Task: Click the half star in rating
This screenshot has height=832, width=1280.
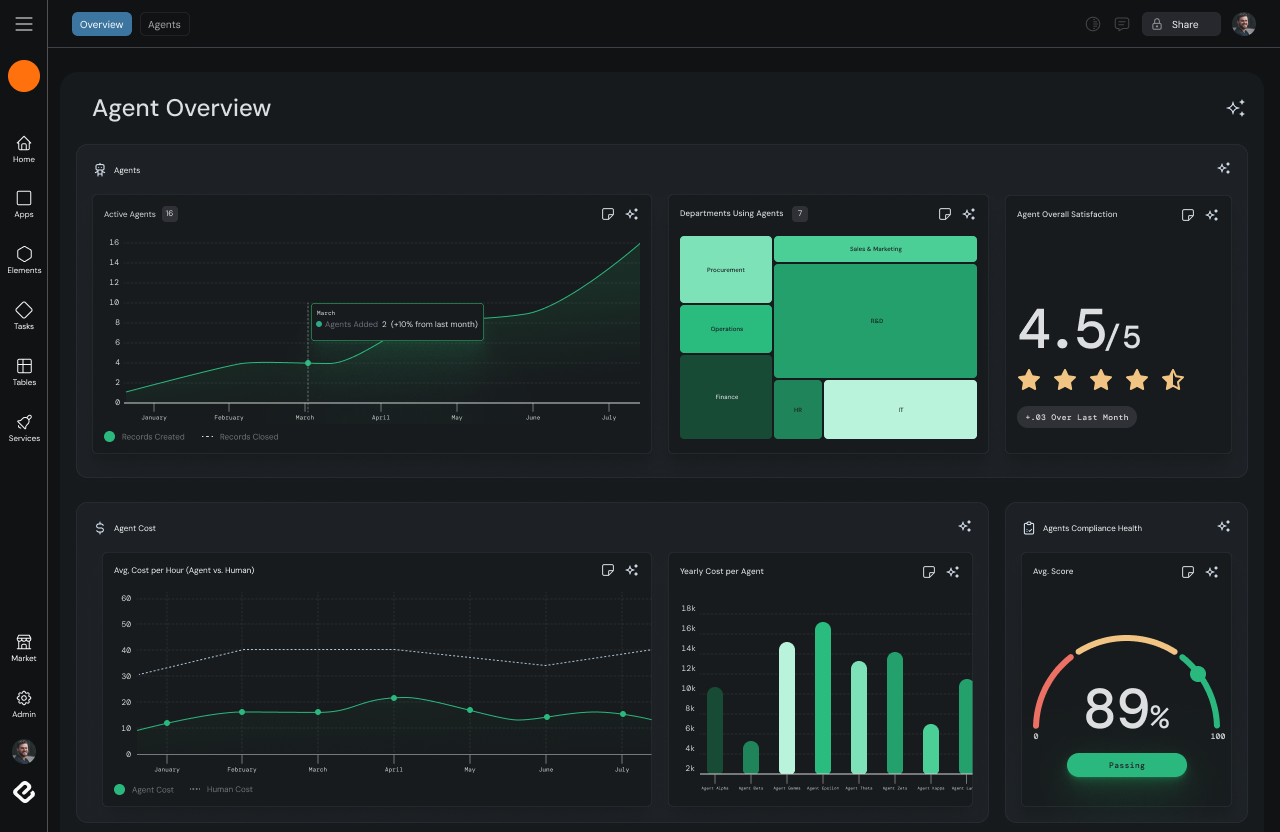Action: pyautogui.click(x=1173, y=380)
